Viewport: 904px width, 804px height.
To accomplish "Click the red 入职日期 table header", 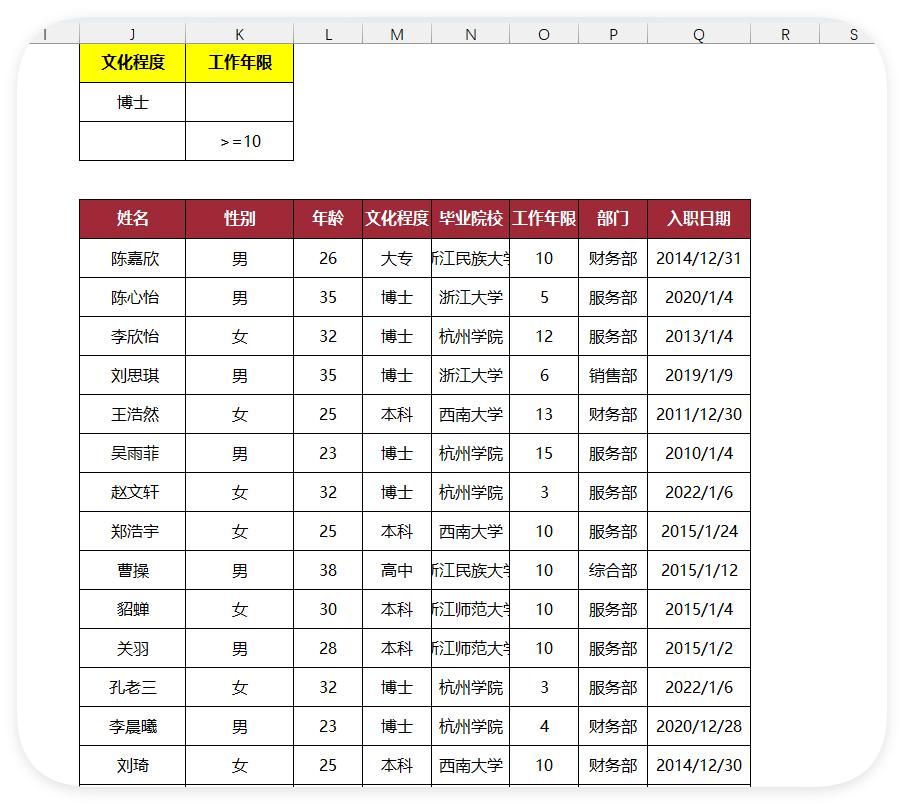I will (699, 218).
